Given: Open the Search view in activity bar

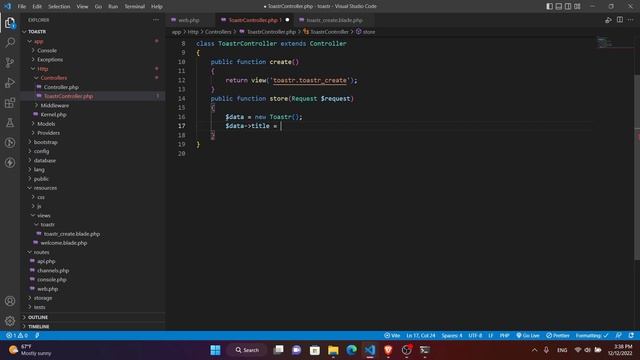Looking at the screenshot, I should pos(10,42).
